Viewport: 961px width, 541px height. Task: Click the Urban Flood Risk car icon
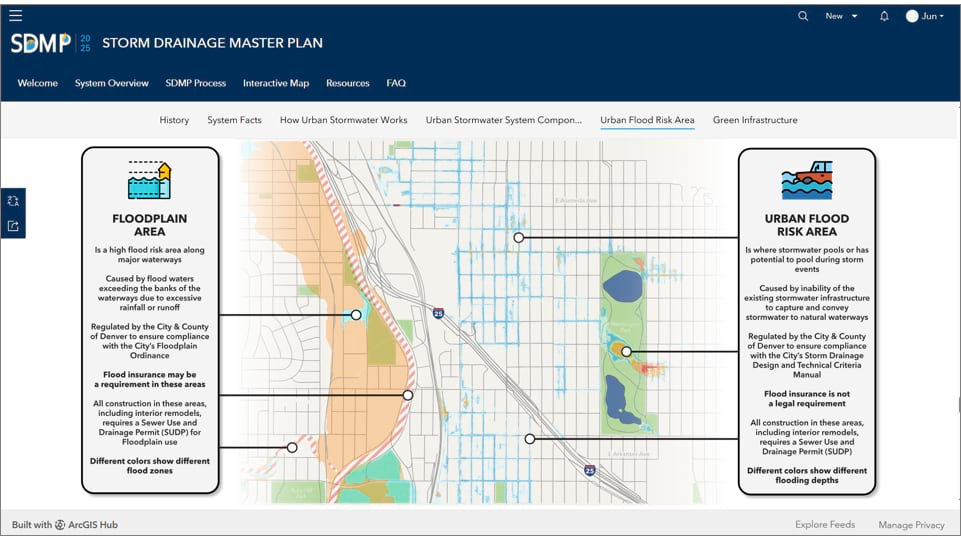coord(807,180)
